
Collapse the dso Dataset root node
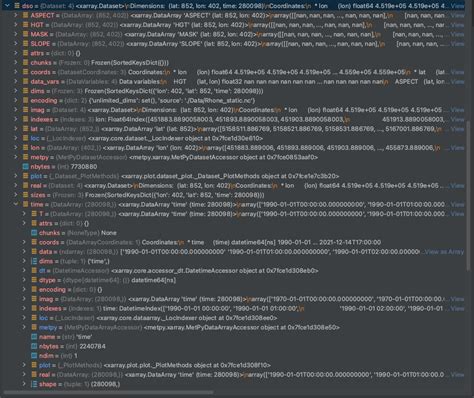tap(7, 6)
